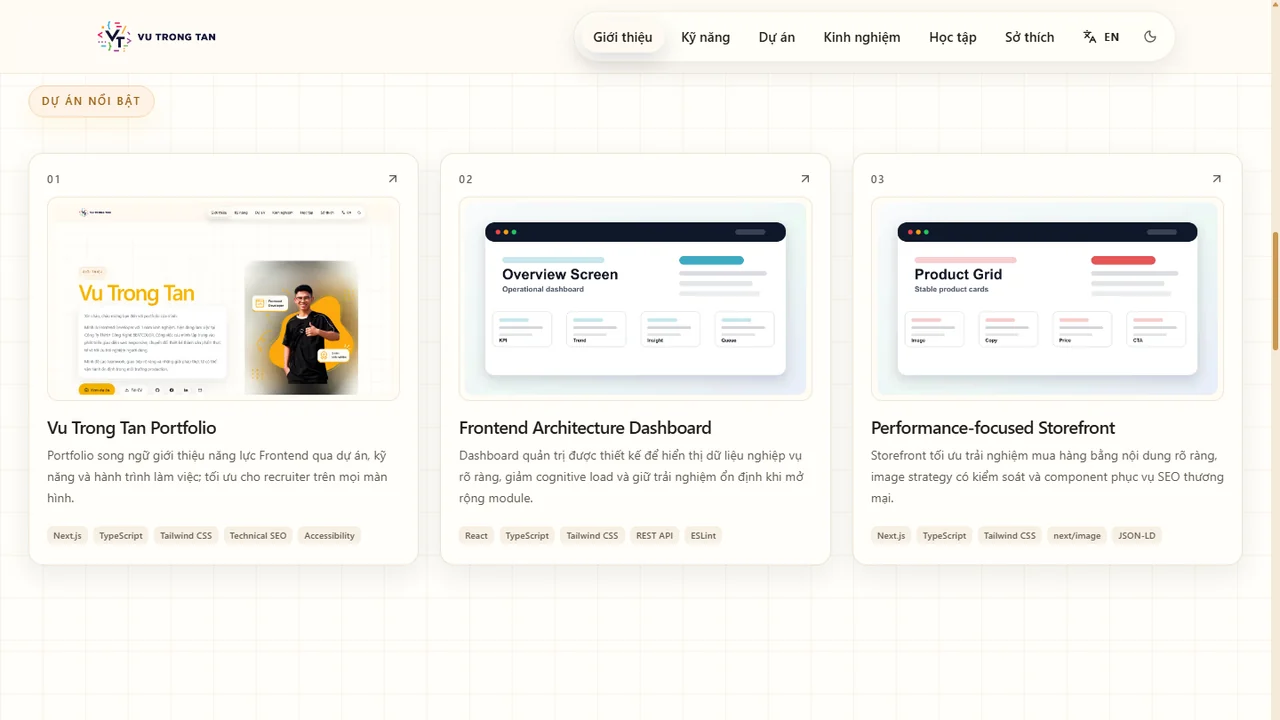Select Sở thích nav item
Image resolution: width=1280 pixels, height=720 pixels.
point(1029,37)
